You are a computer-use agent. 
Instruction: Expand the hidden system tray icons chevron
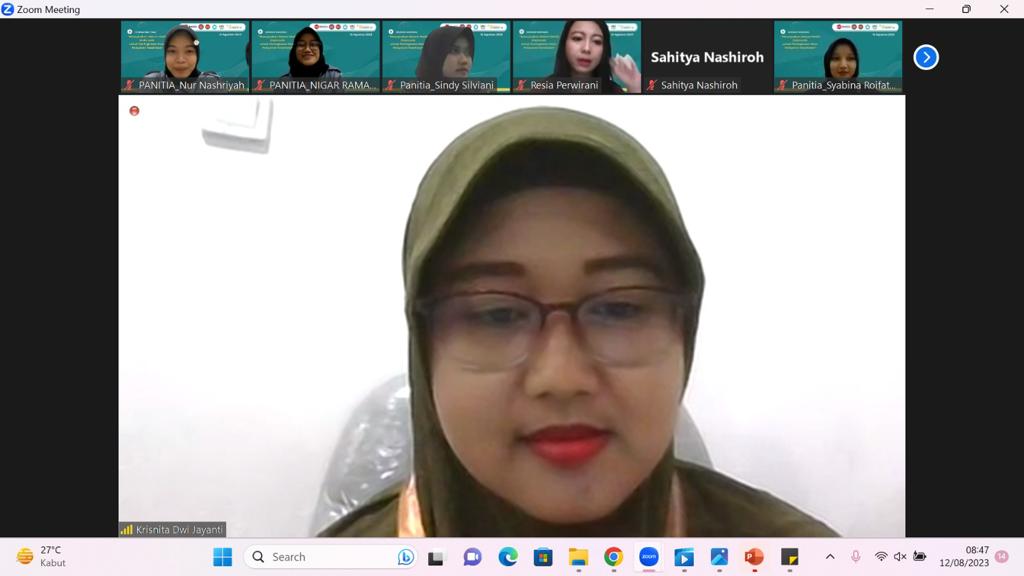pos(830,557)
